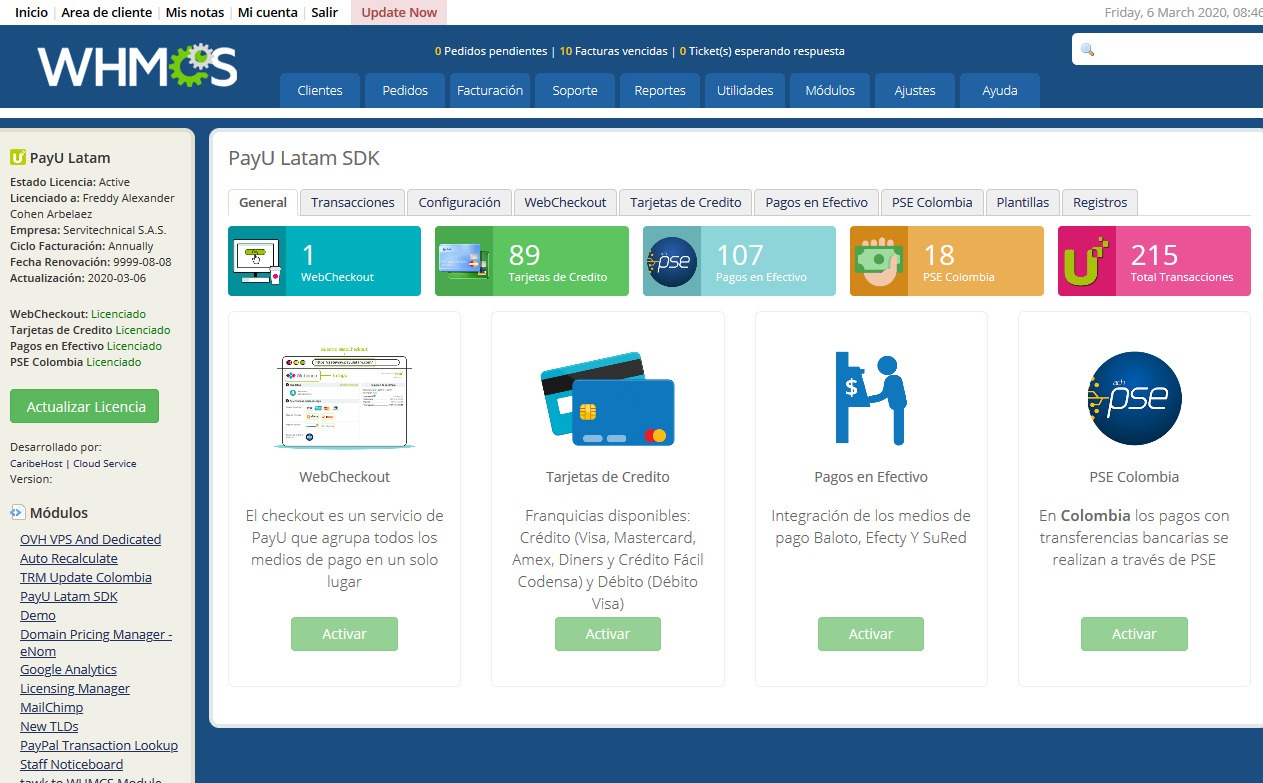Select the General tab
1263x783 pixels.
(x=263, y=202)
